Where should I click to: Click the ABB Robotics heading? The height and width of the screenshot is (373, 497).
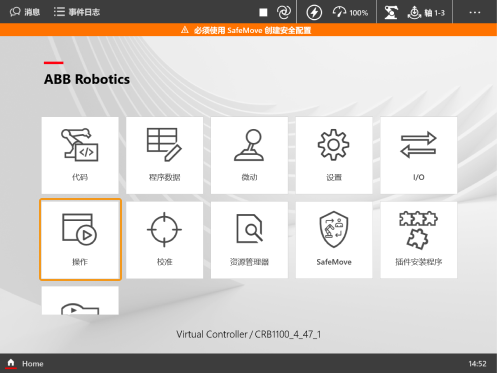coord(87,79)
